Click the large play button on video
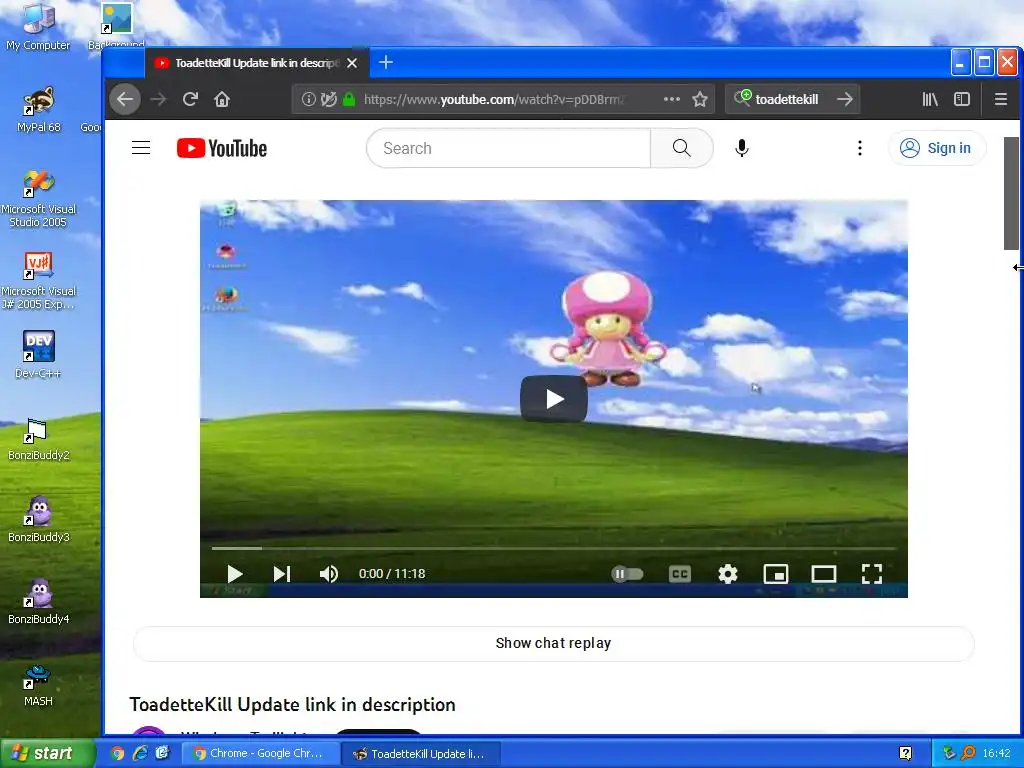The width and height of the screenshot is (1024, 768). click(554, 399)
